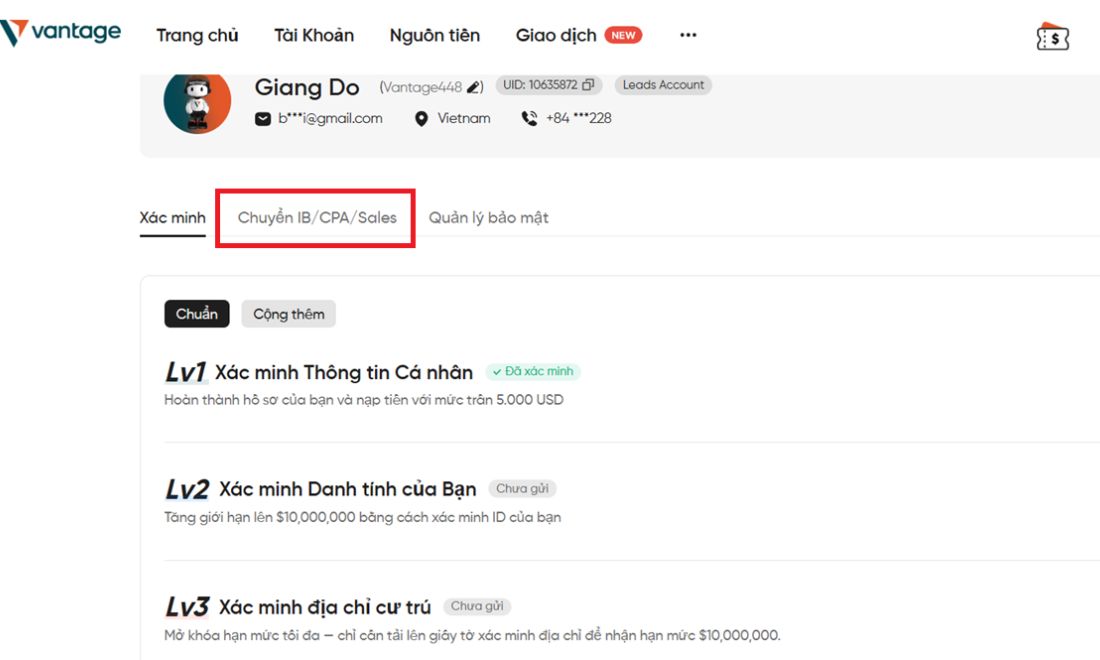
Task: Click the pencil edit nickname icon
Action: pos(474,87)
